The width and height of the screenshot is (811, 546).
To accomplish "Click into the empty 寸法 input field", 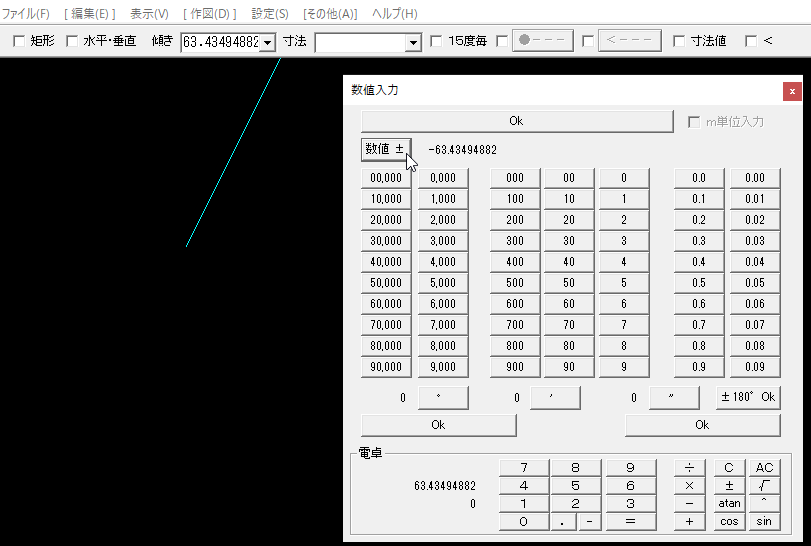I will pyautogui.click(x=361, y=42).
